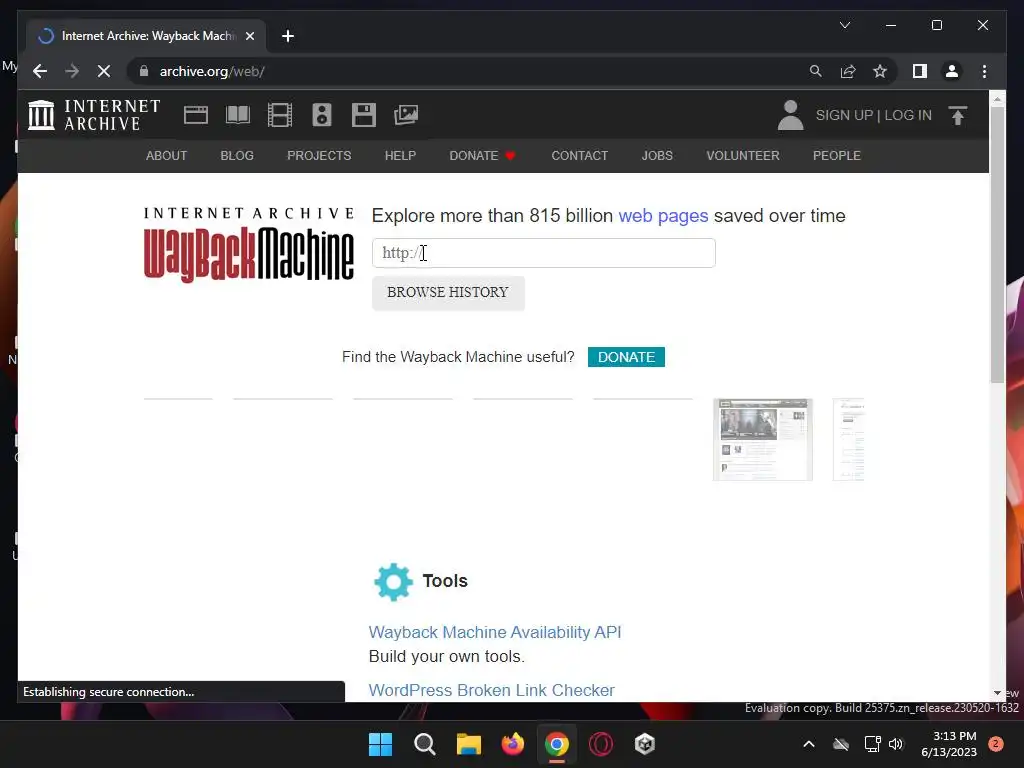Open Chrome three-dot menu
Image resolution: width=1024 pixels, height=768 pixels.
point(984,71)
